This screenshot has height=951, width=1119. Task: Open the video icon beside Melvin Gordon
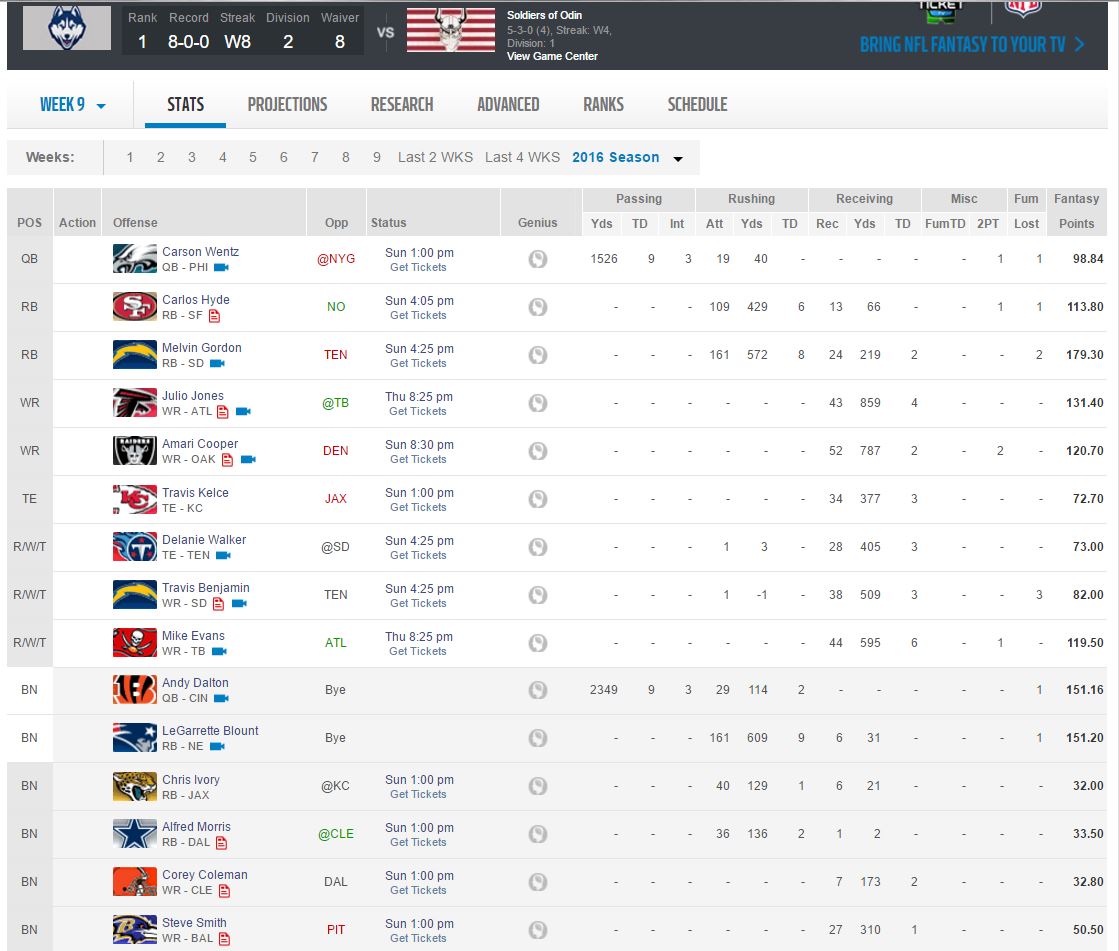pos(217,364)
